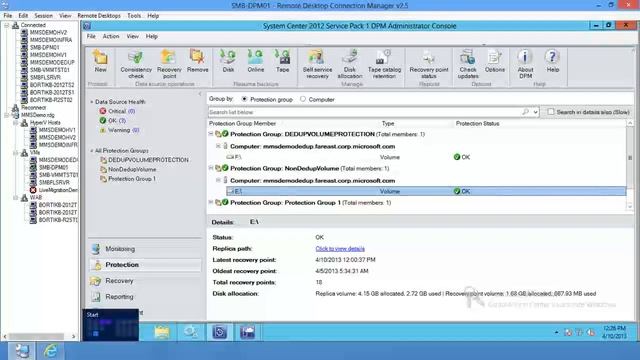Filter by Warning data sources

[x=119, y=130]
